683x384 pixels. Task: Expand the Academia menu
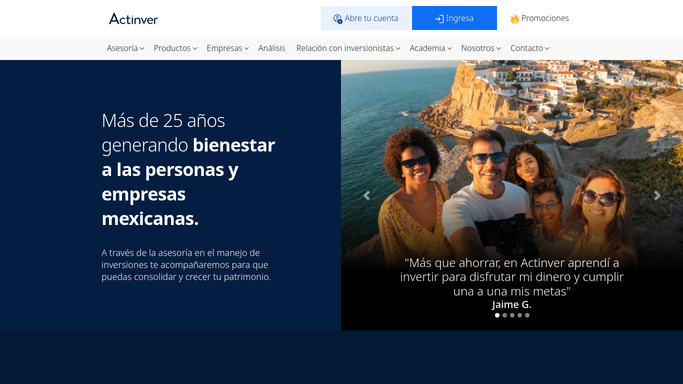[430, 48]
